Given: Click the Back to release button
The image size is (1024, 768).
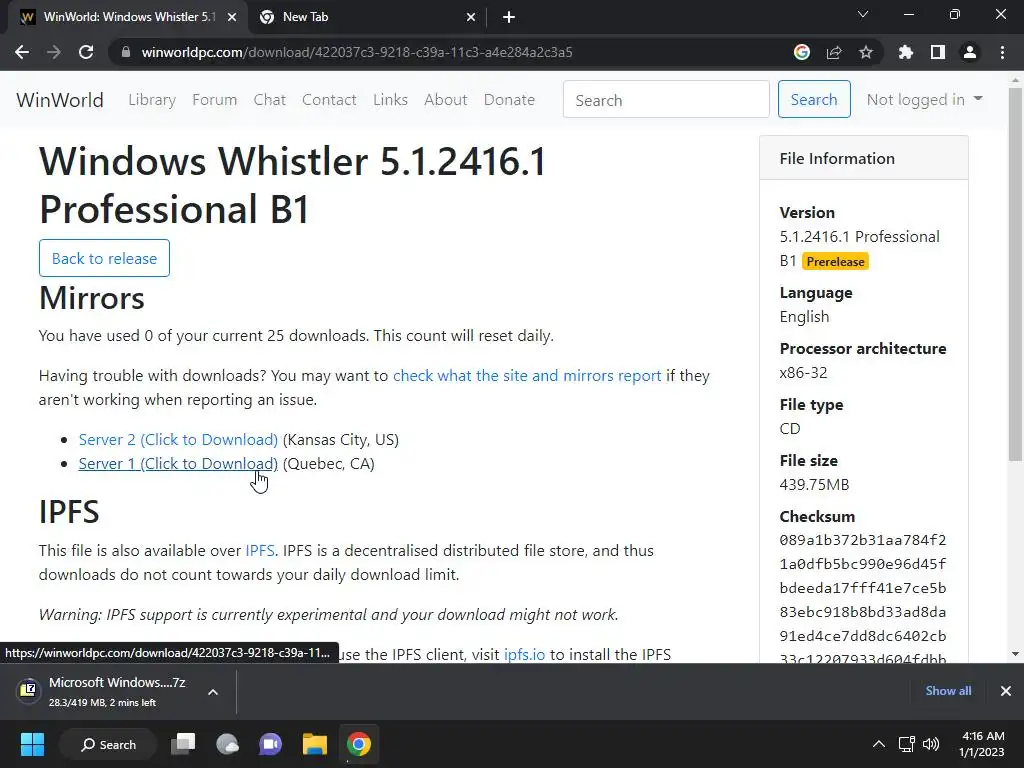Looking at the screenshot, I should pyautogui.click(x=104, y=258).
